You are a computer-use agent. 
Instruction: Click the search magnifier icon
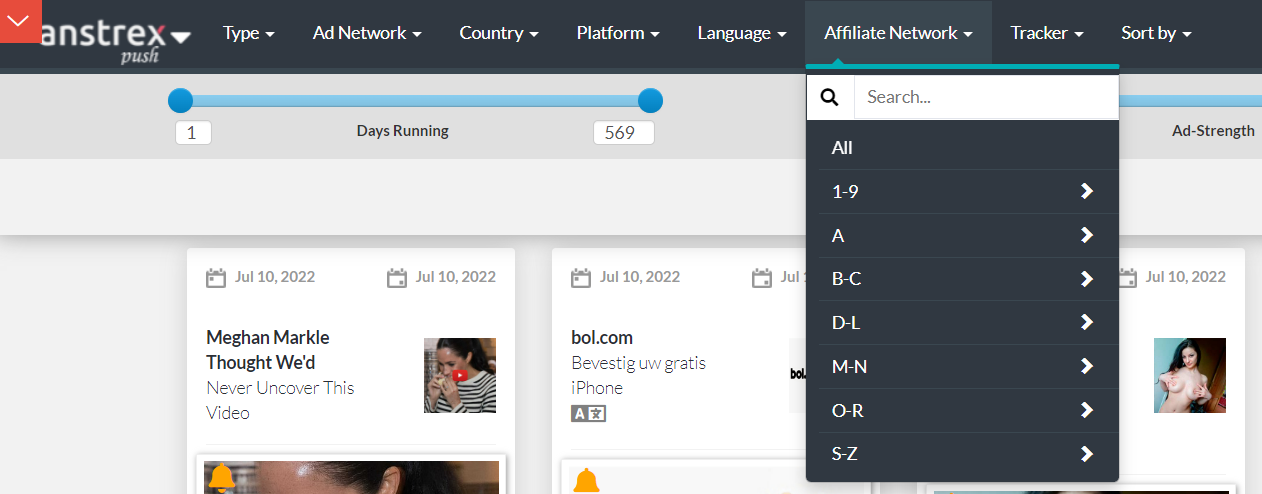click(829, 97)
